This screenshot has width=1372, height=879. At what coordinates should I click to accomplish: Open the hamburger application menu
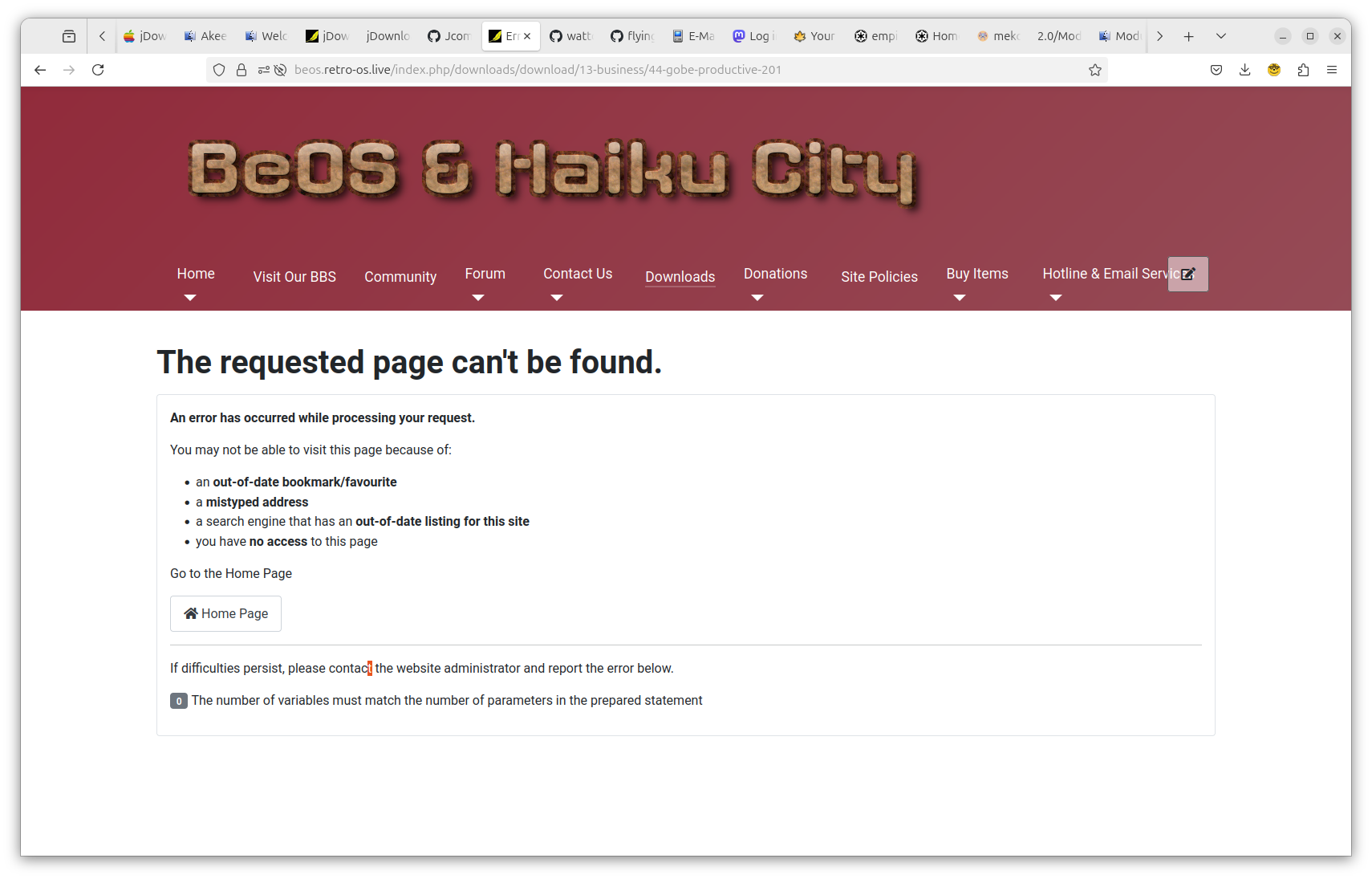(x=1332, y=70)
